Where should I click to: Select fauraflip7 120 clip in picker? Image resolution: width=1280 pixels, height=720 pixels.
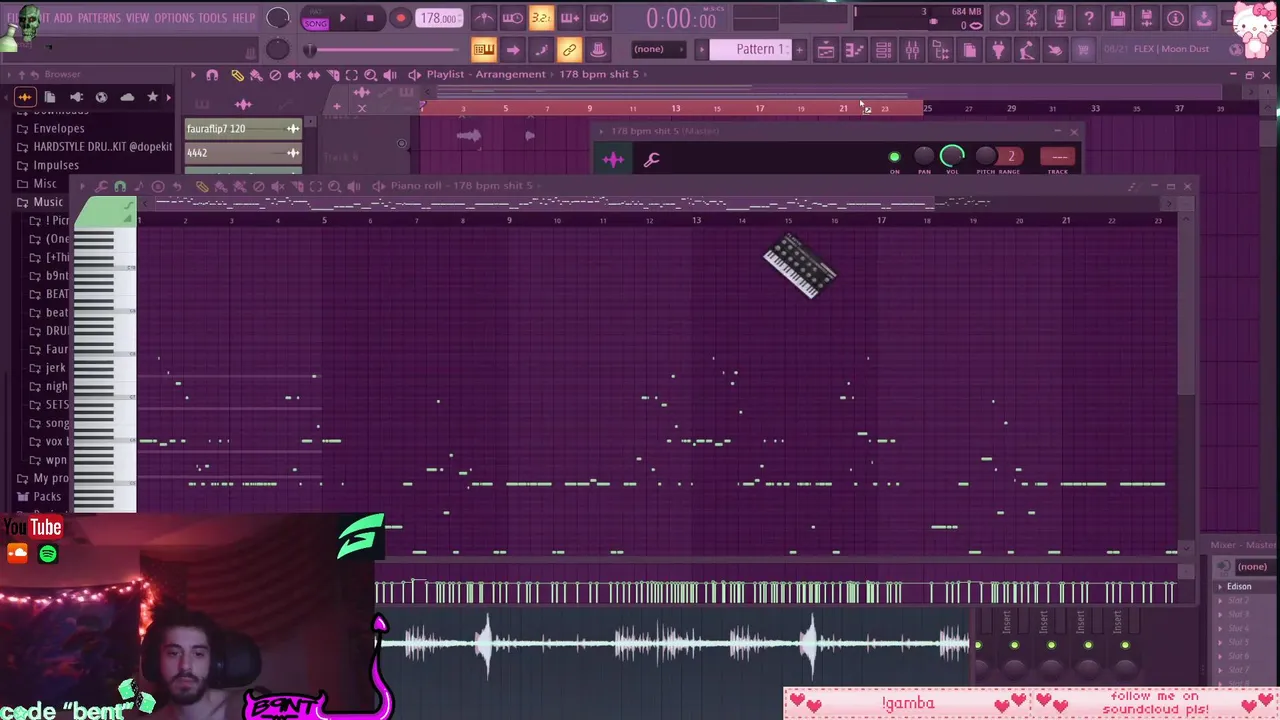(243, 129)
